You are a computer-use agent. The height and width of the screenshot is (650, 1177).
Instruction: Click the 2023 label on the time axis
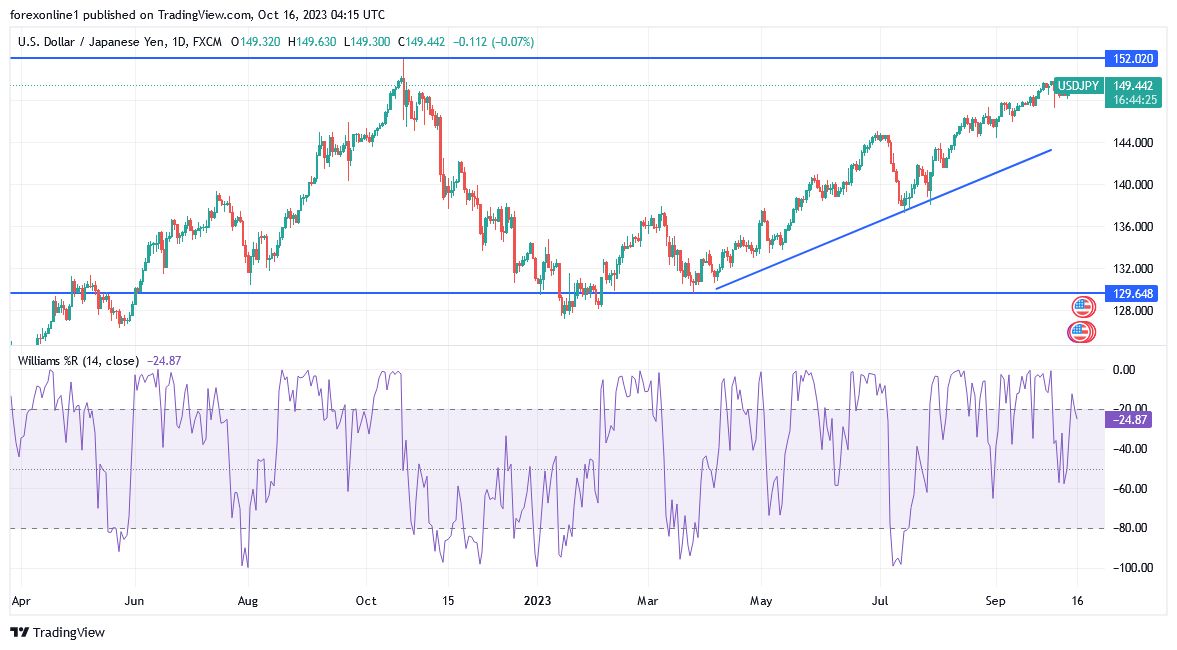537,601
